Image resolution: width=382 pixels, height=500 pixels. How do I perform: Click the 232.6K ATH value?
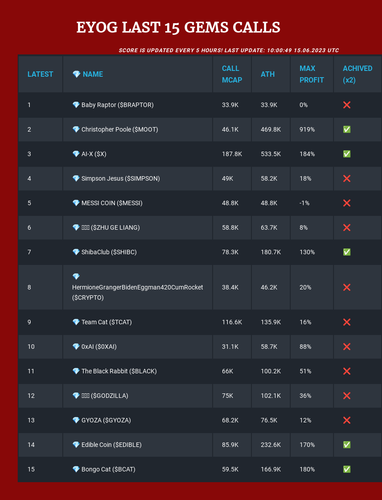[271, 445]
